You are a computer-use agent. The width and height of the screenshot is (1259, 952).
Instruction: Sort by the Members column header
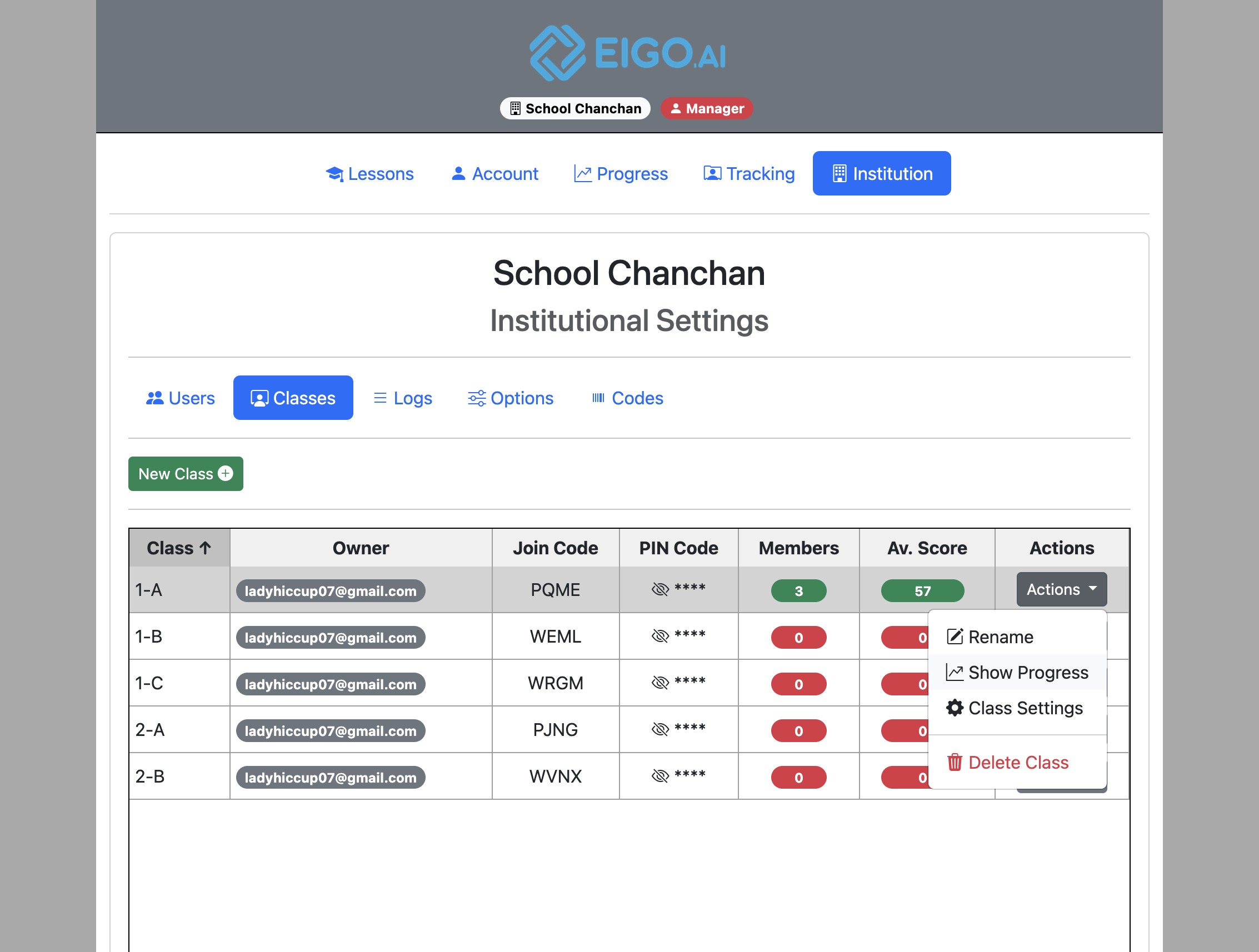(798, 548)
